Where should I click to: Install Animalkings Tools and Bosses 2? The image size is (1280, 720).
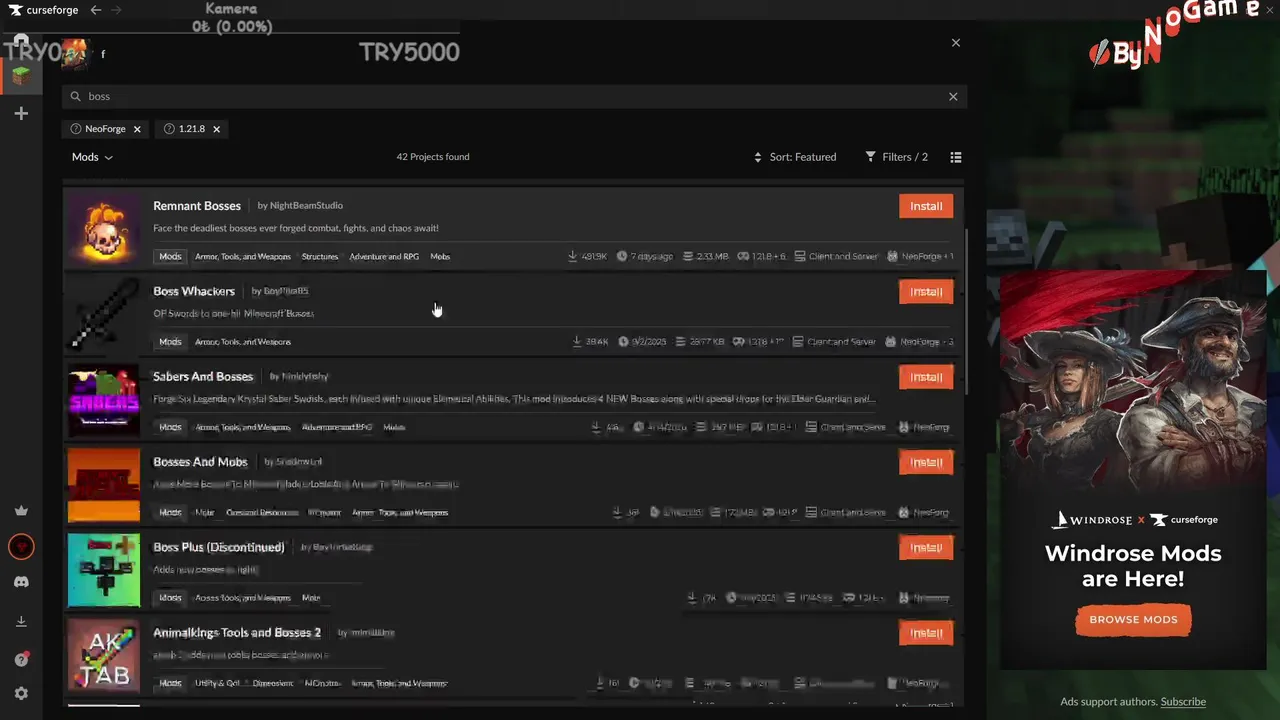(x=926, y=633)
